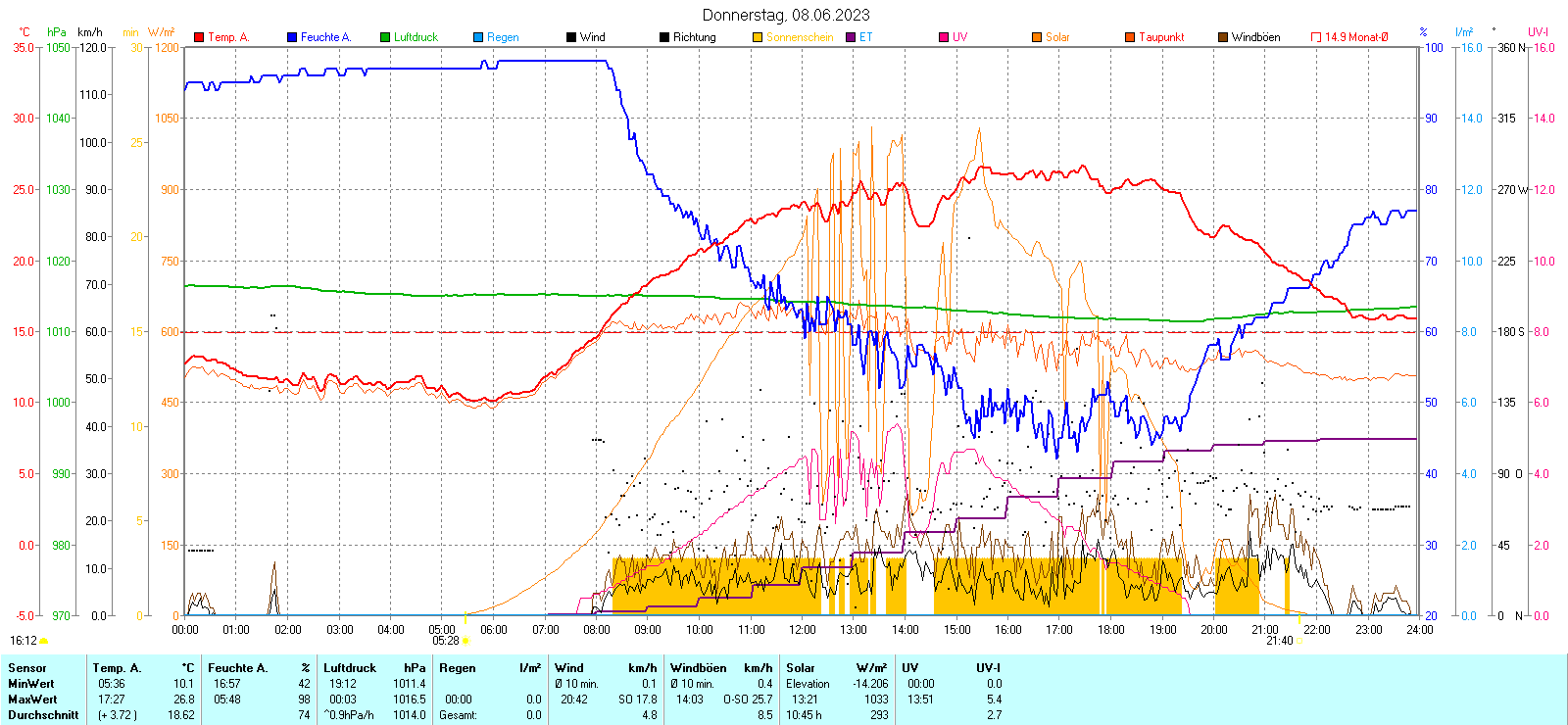
Task: Click the Richtung legend label
Action: pyautogui.click(x=694, y=37)
